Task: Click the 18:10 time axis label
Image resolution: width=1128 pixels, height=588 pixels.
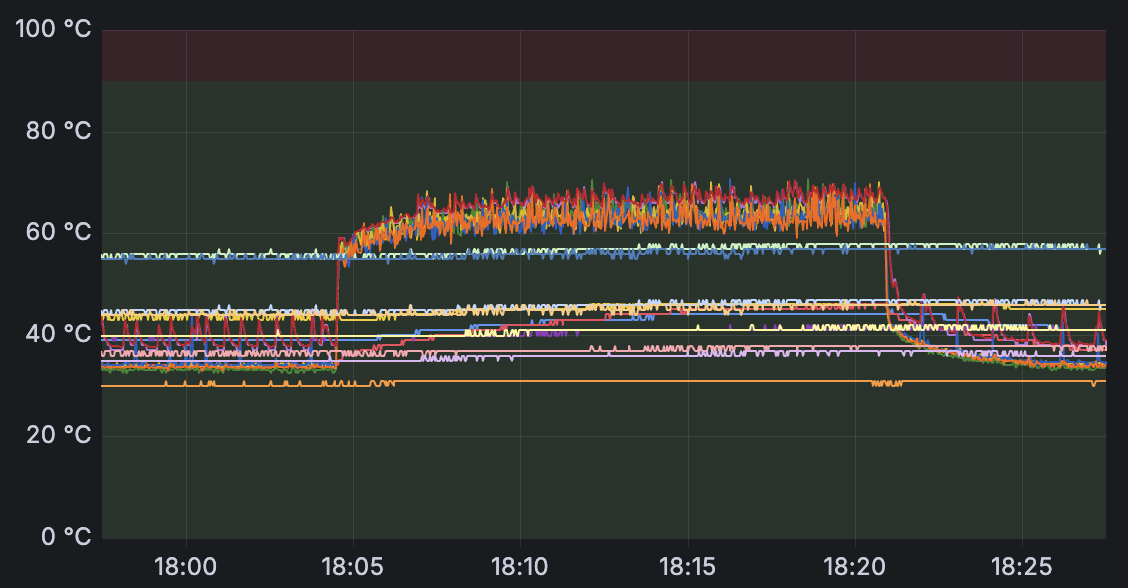Action: (520, 568)
